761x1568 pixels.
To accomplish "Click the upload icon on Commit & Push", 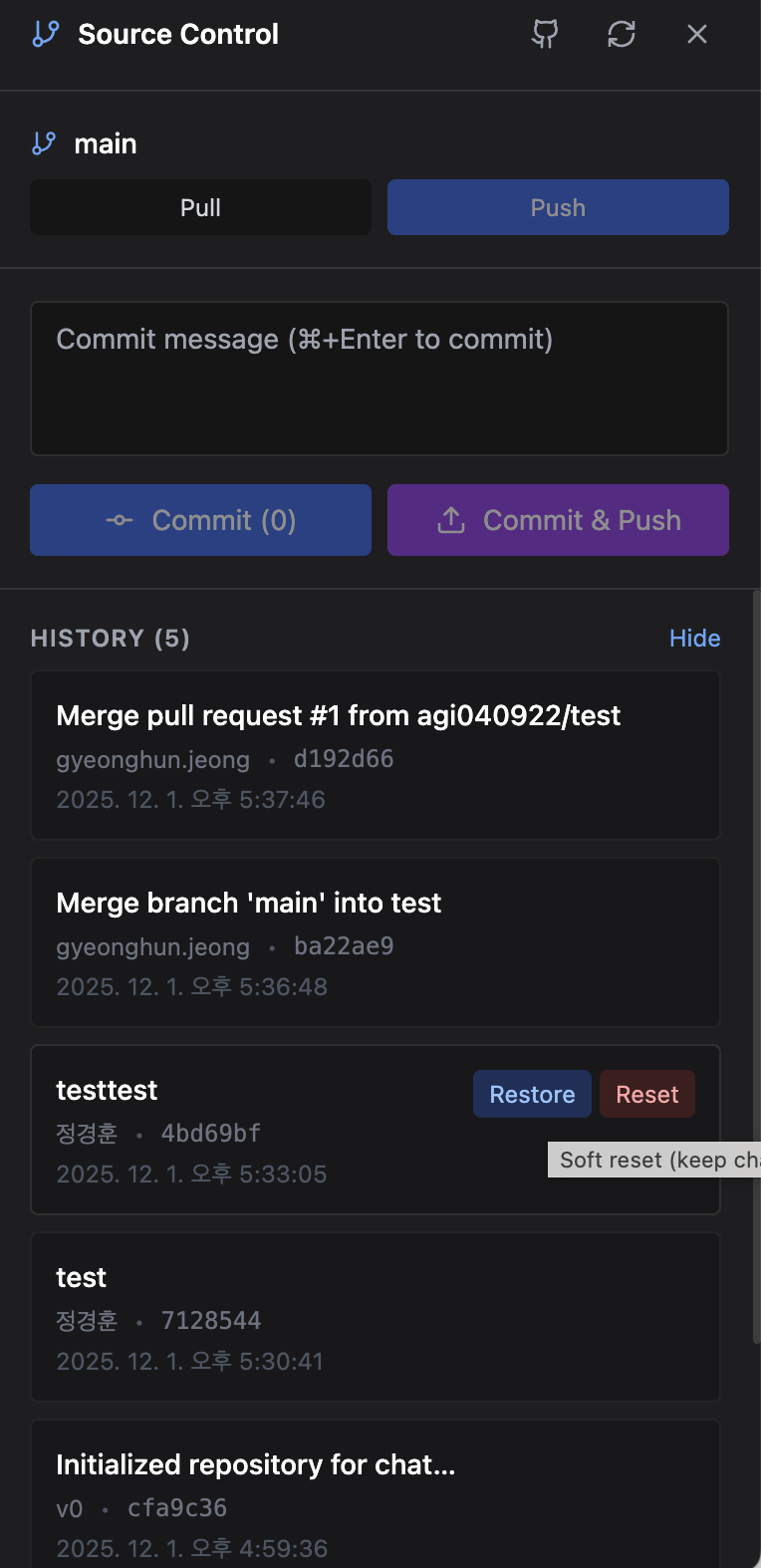I will [450, 519].
